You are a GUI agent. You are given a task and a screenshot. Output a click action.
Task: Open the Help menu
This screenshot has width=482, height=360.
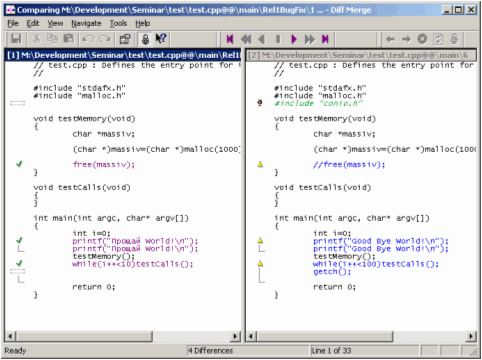(x=143, y=23)
